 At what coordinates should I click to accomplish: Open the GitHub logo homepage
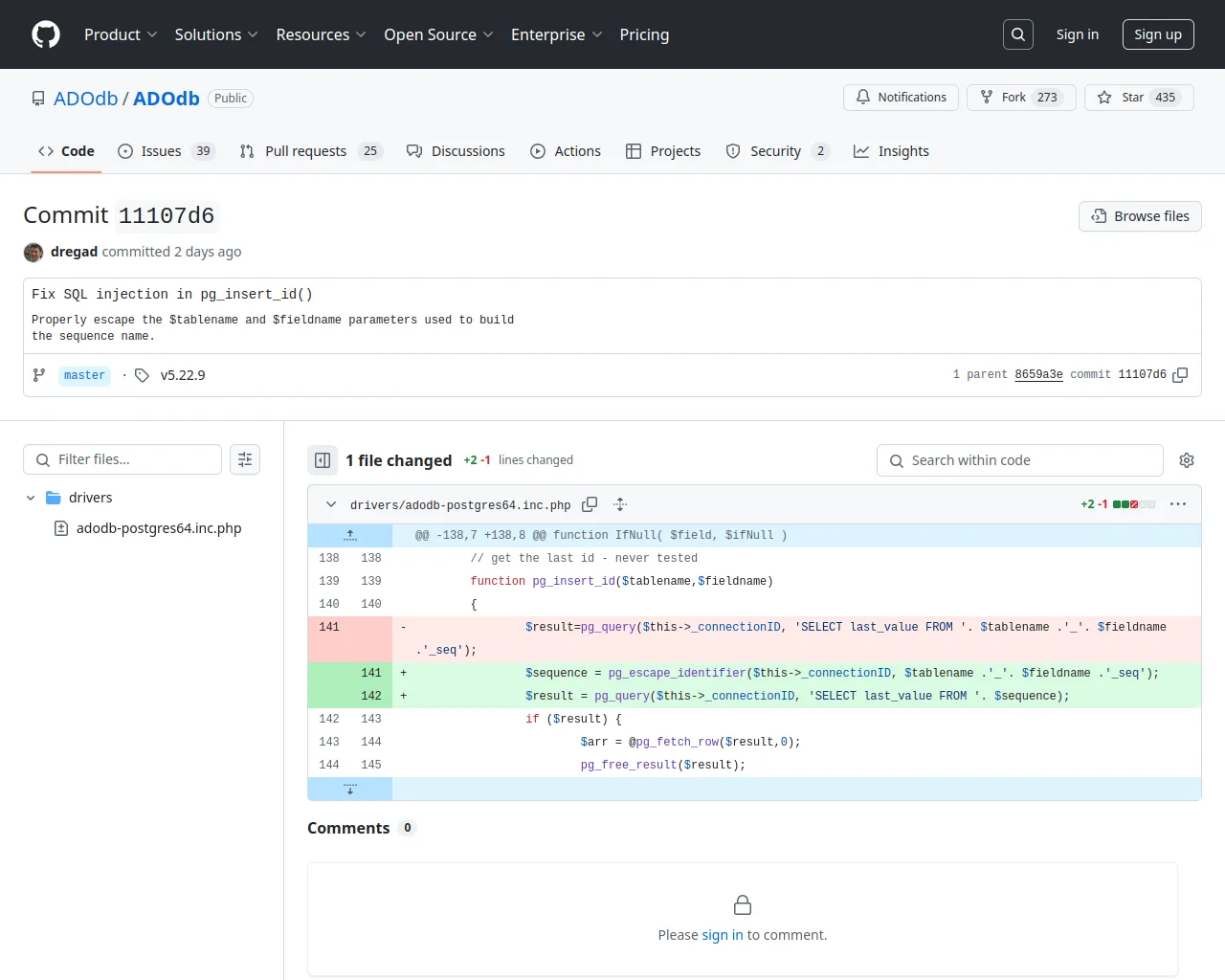[46, 34]
